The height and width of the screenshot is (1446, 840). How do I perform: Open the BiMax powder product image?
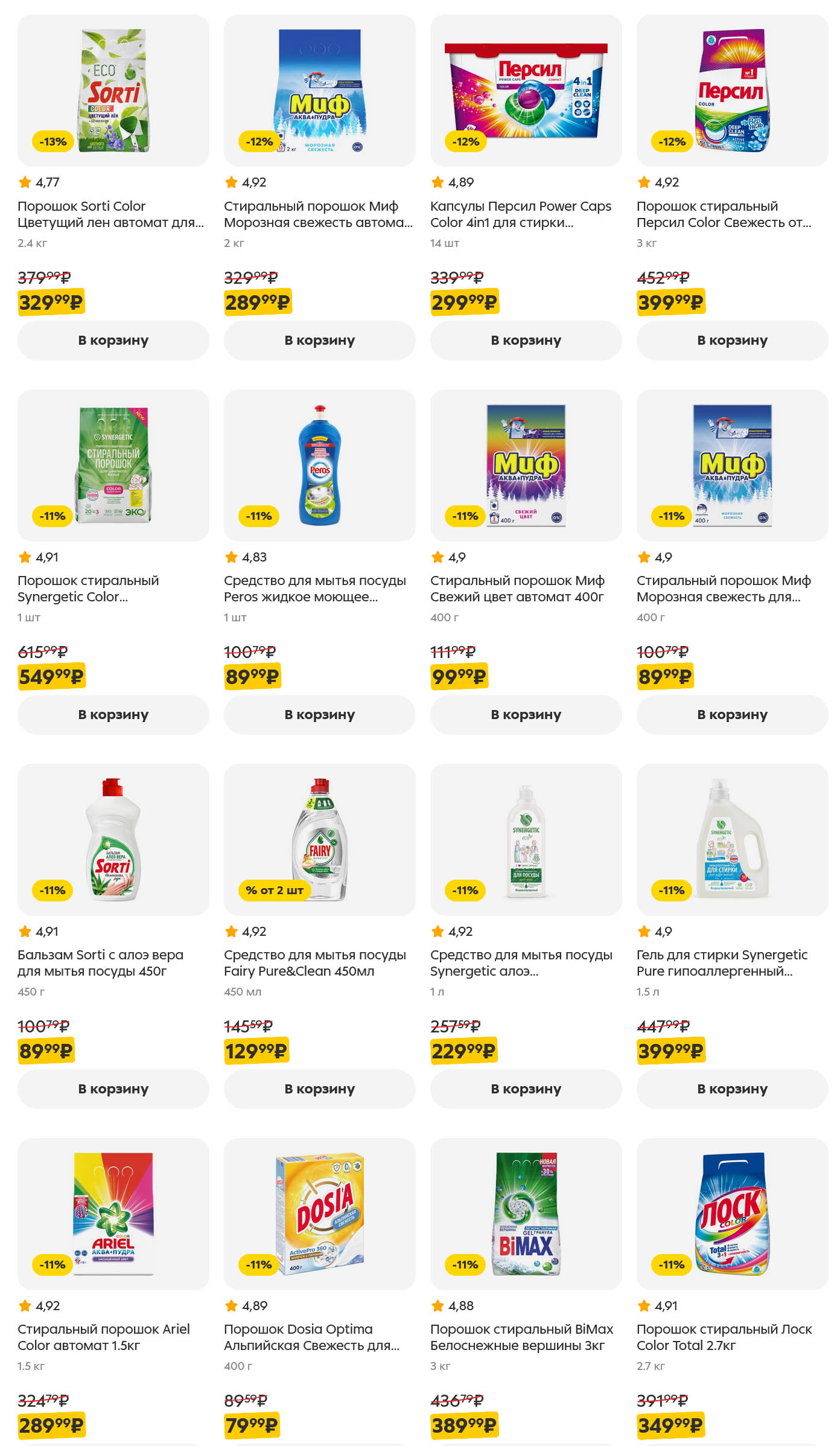526,1214
